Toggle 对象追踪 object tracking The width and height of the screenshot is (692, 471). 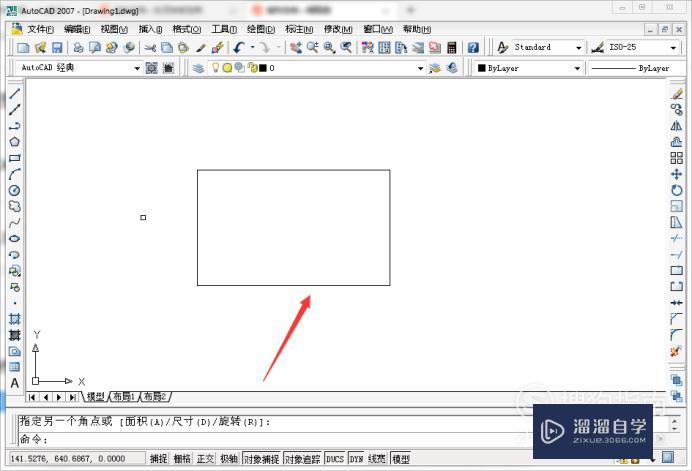tap(302, 459)
